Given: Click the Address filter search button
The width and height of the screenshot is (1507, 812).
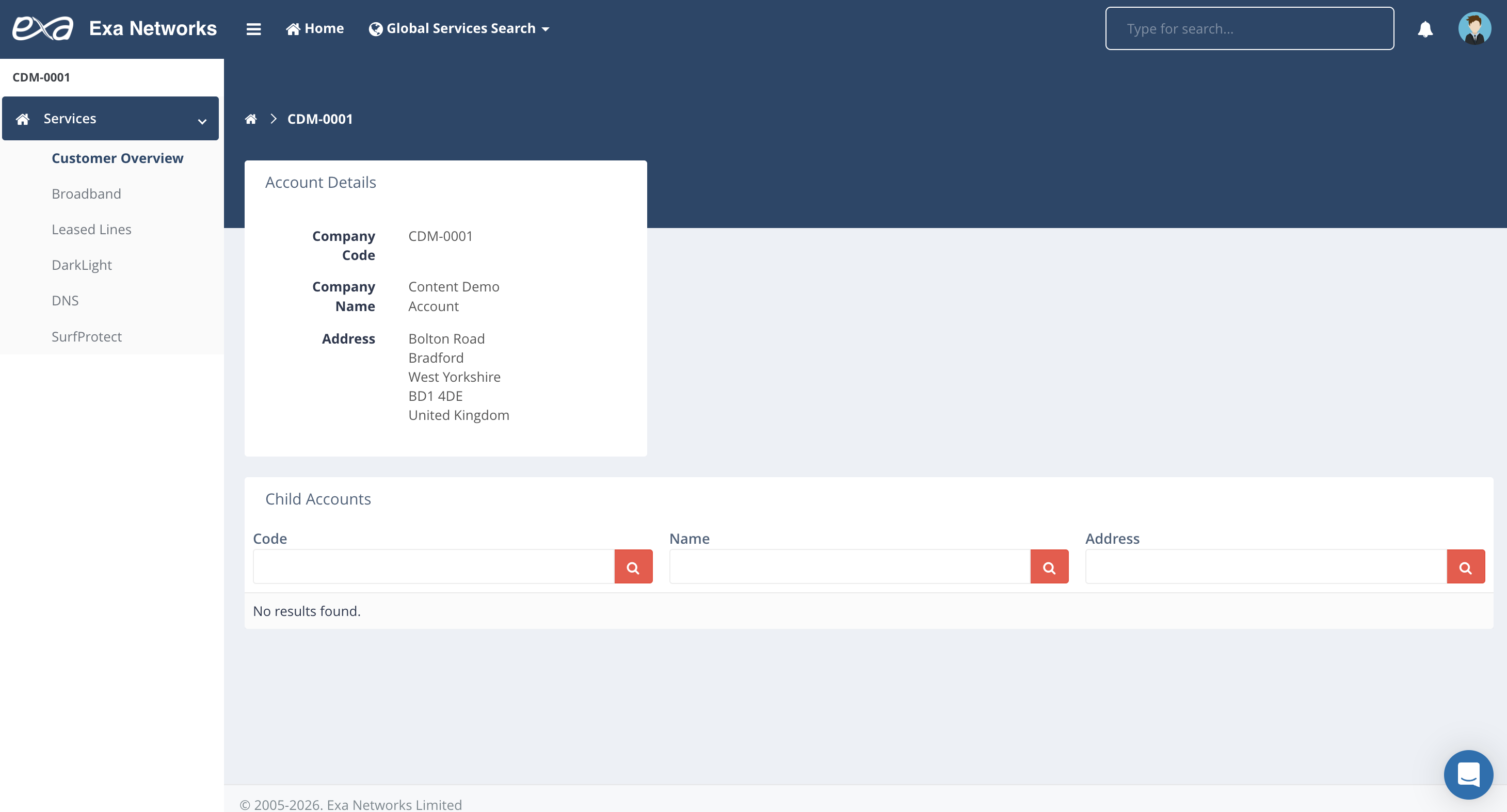Looking at the screenshot, I should tap(1465, 566).
